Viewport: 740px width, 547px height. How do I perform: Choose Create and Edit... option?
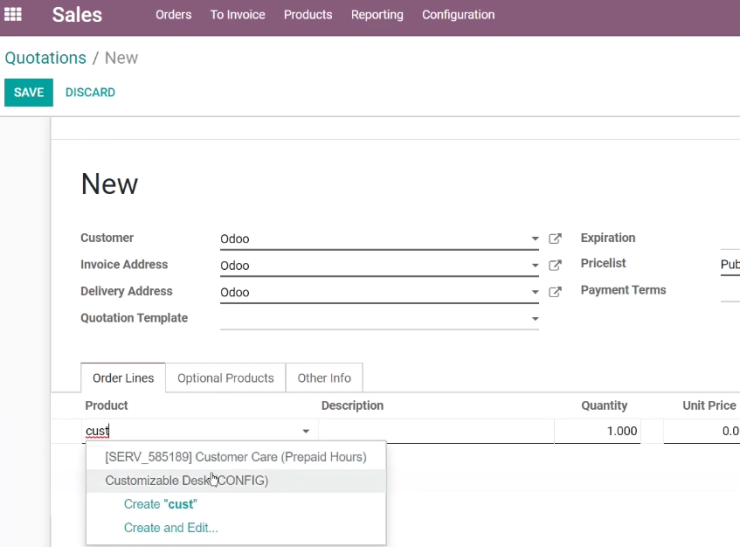[171, 528]
